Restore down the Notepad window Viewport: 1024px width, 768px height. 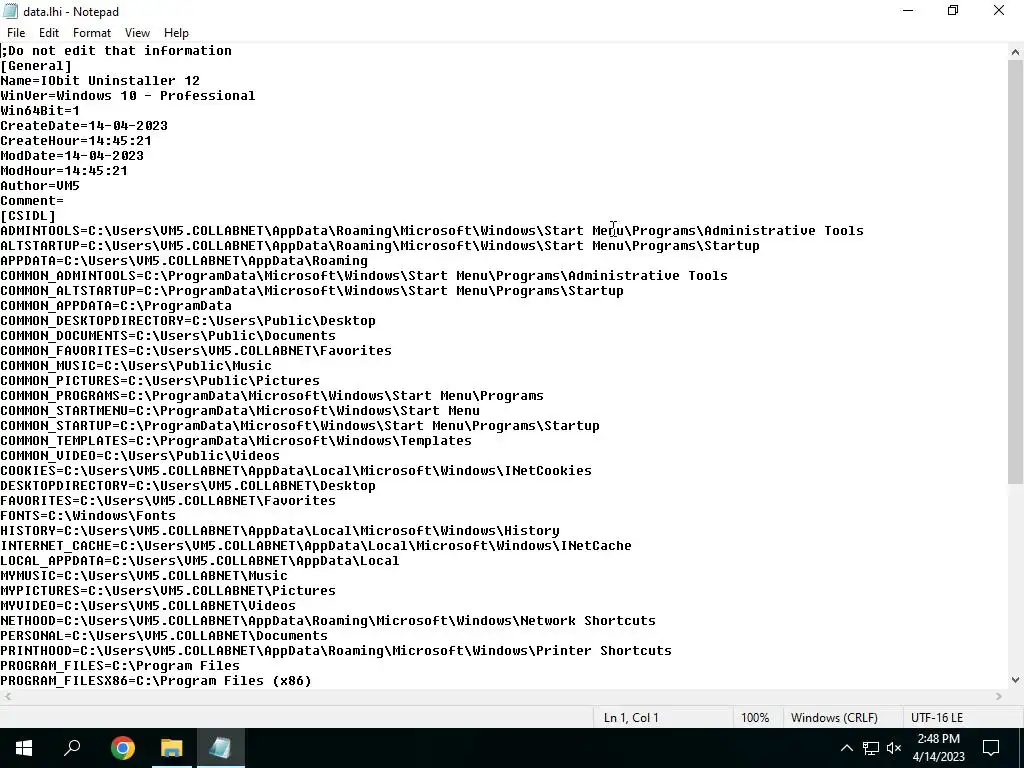click(x=953, y=10)
